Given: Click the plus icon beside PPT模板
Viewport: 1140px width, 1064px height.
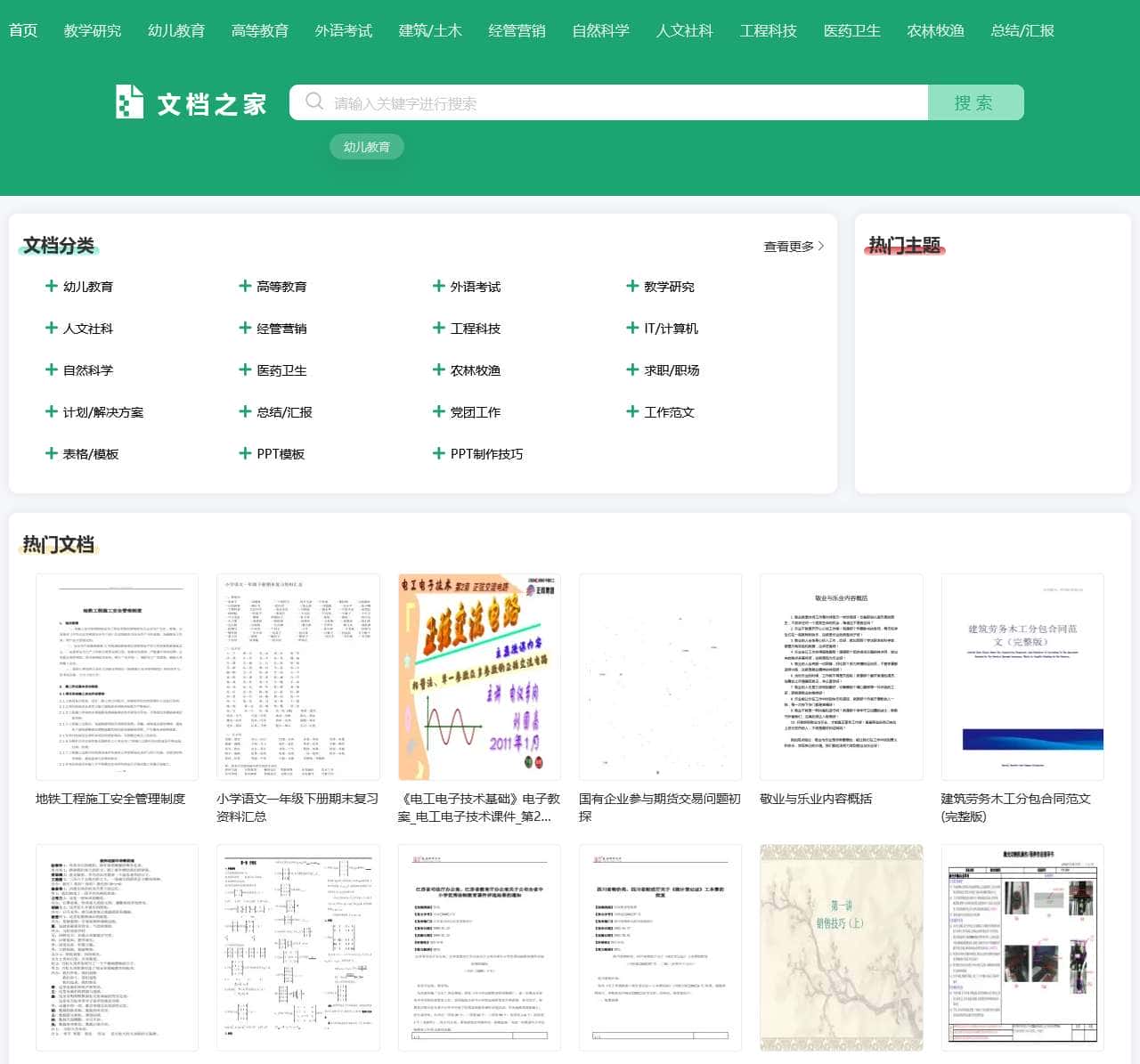Looking at the screenshot, I should point(245,453).
